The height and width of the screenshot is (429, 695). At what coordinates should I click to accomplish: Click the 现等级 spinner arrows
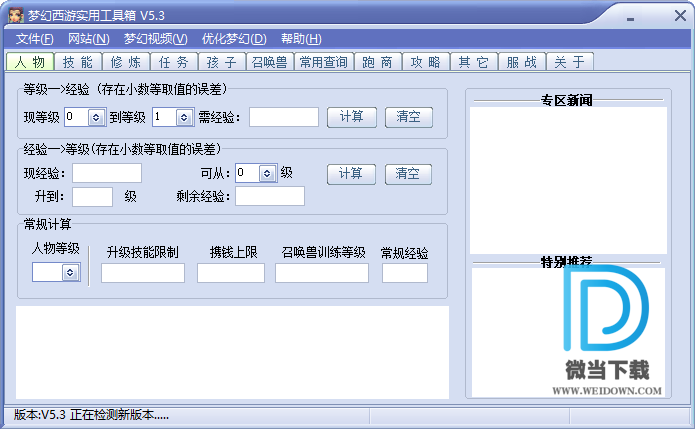(96, 117)
